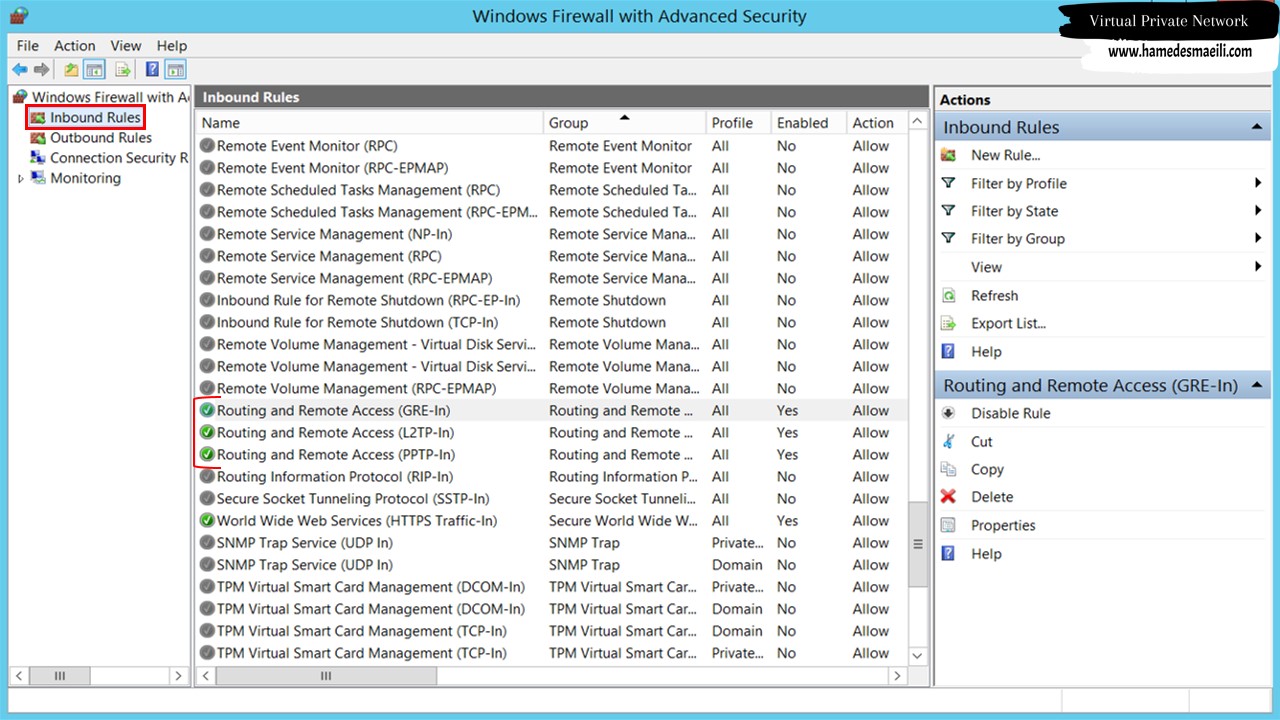Sort by the Profile column header

tap(738, 123)
